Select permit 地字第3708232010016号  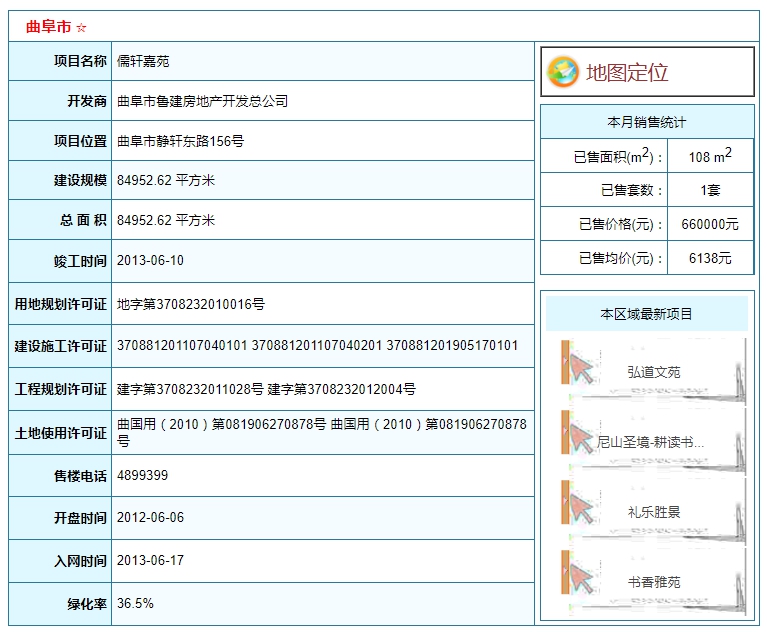191,304
